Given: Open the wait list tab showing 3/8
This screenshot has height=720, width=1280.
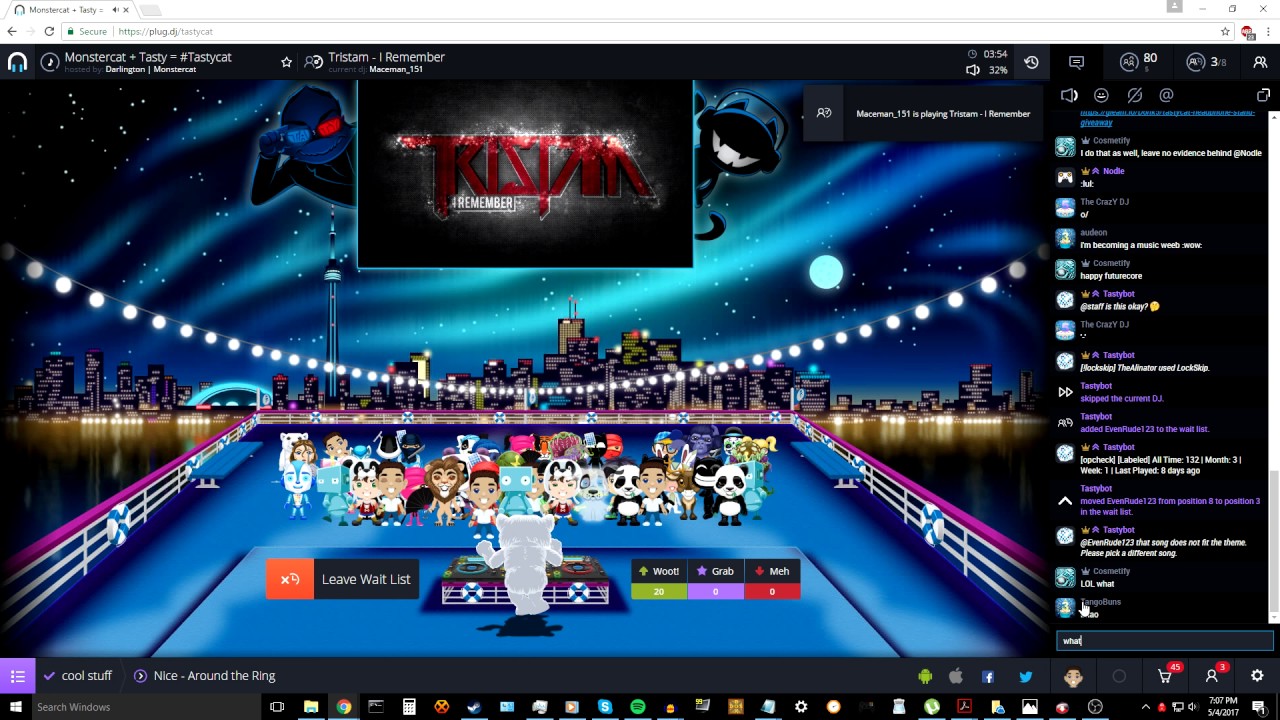Looking at the screenshot, I should tap(1206, 62).
